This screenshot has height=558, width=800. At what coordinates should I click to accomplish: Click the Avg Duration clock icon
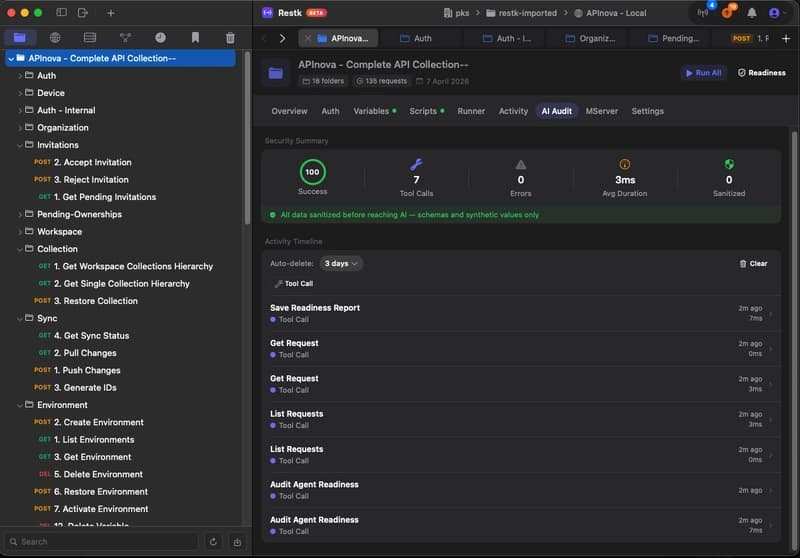pos(624,164)
